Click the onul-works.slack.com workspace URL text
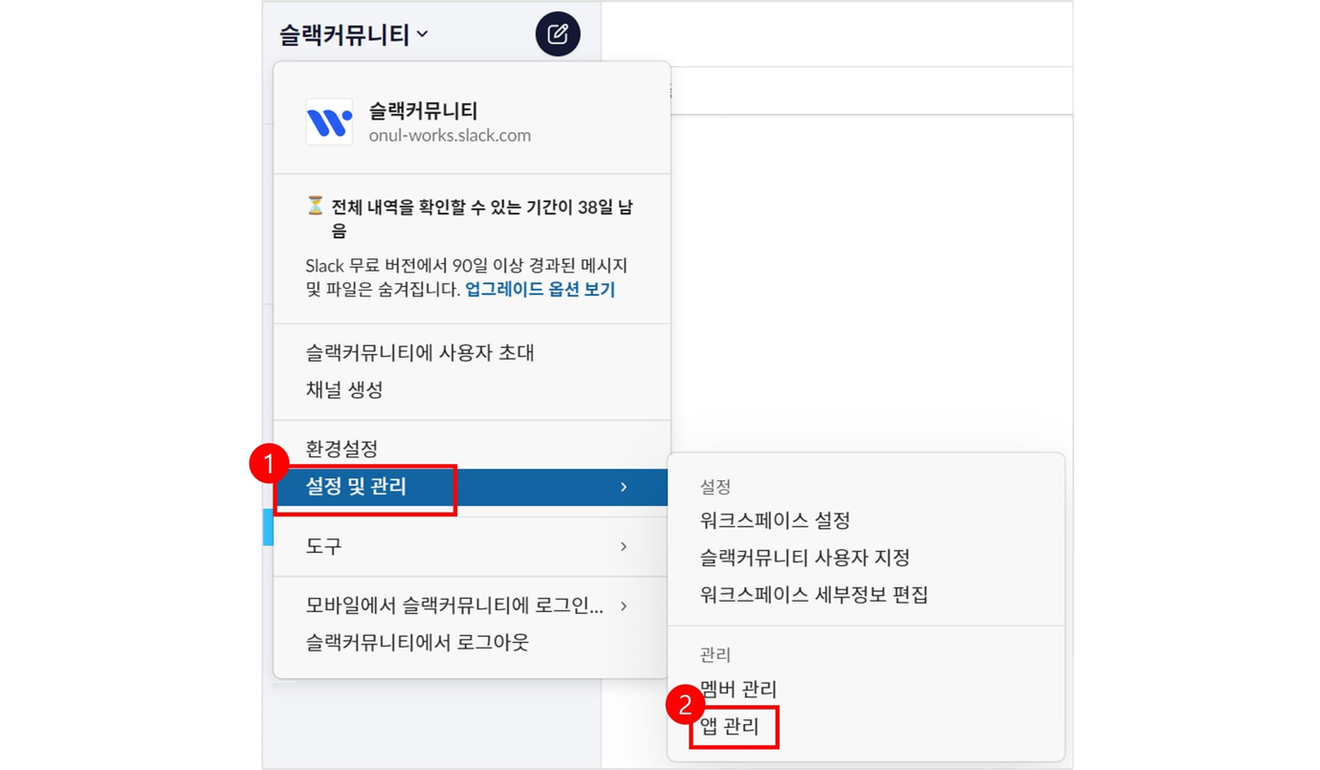The height and width of the screenshot is (770, 1320). pos(450,136)
